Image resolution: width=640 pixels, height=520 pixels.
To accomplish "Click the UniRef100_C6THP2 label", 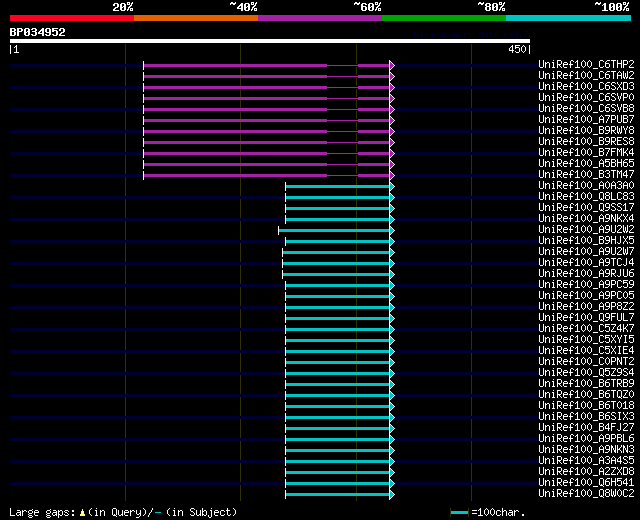I will click(x=586, y=64).
